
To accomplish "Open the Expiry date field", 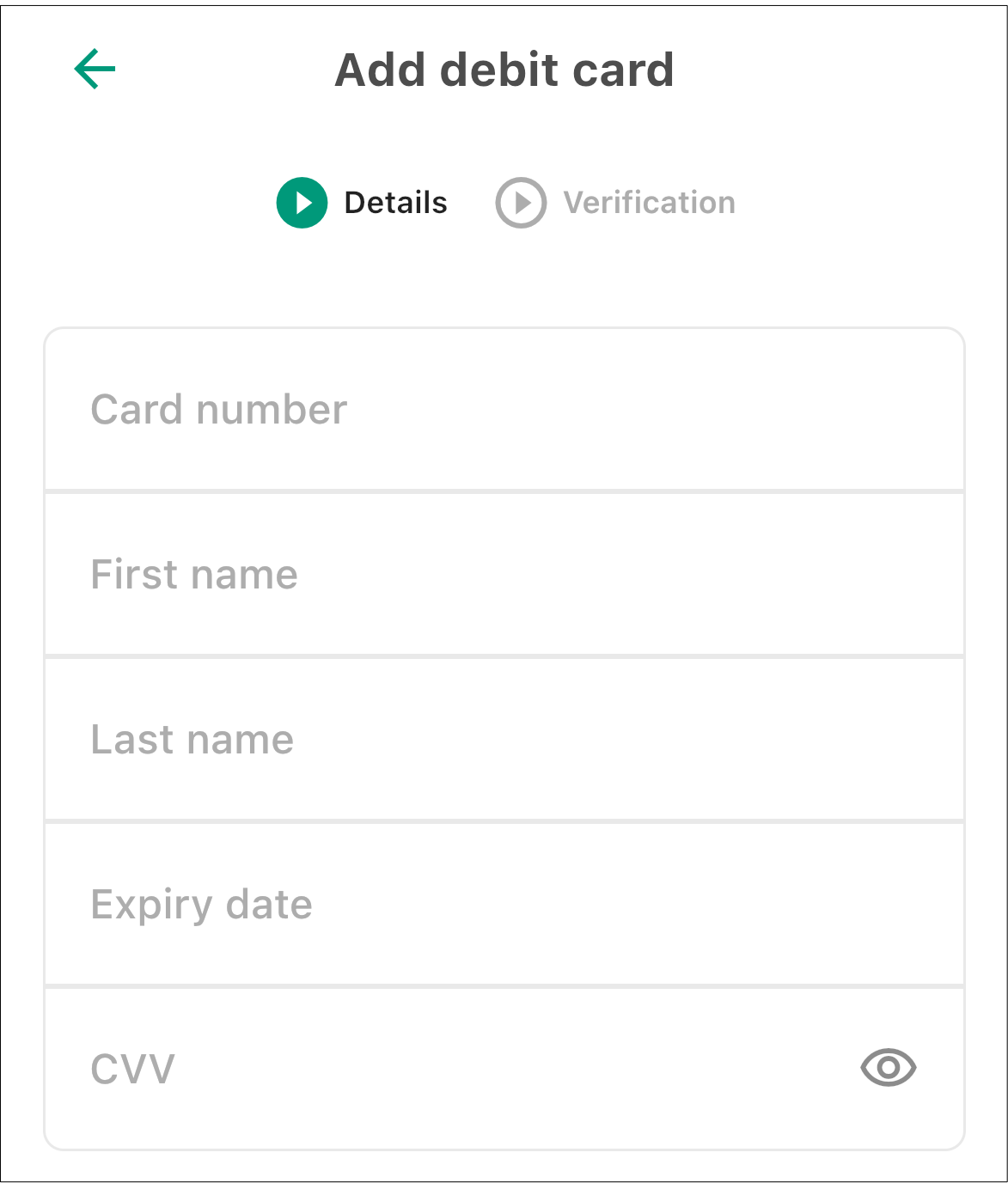I will point(504,905).
